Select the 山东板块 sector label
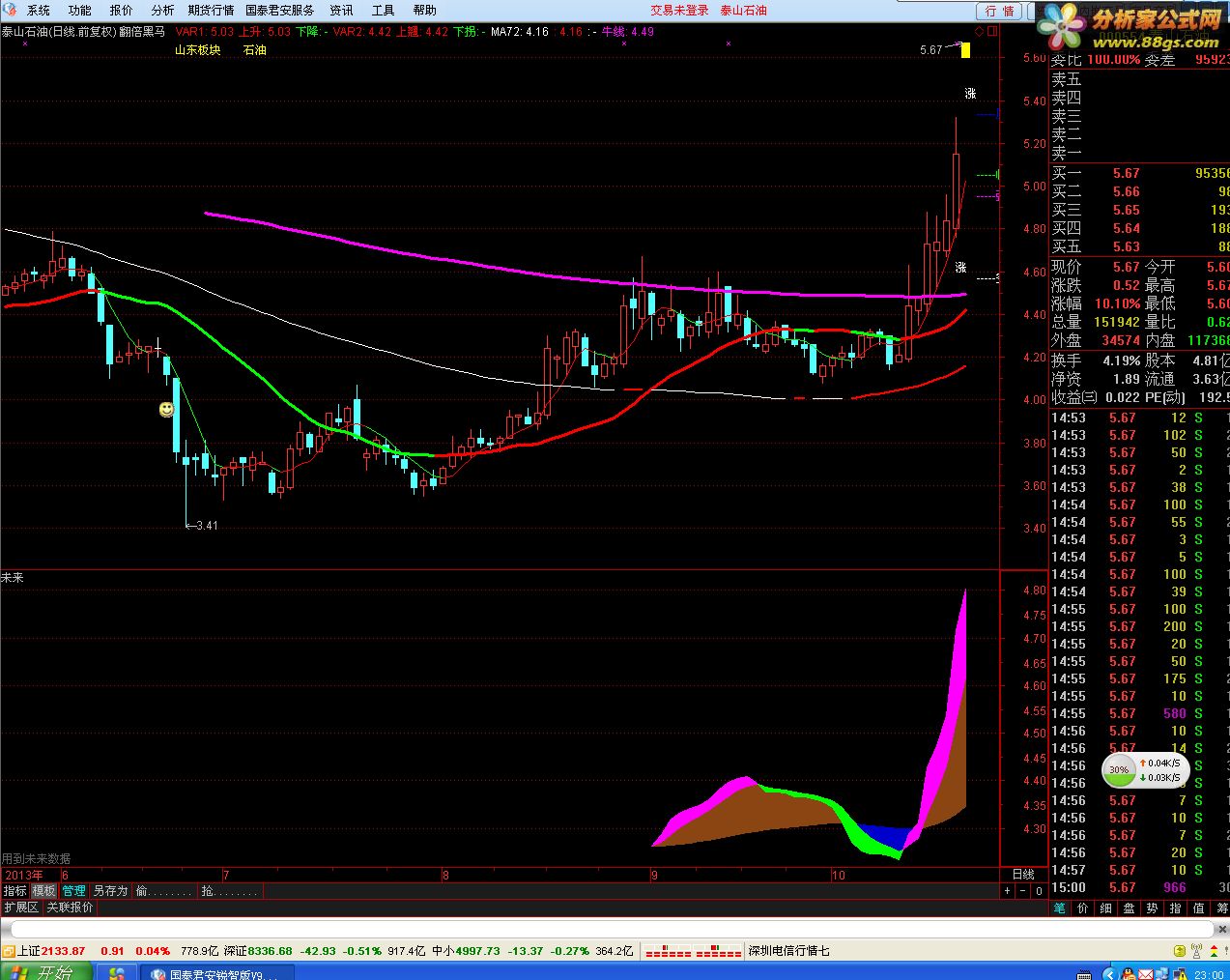 coord(197,50)
